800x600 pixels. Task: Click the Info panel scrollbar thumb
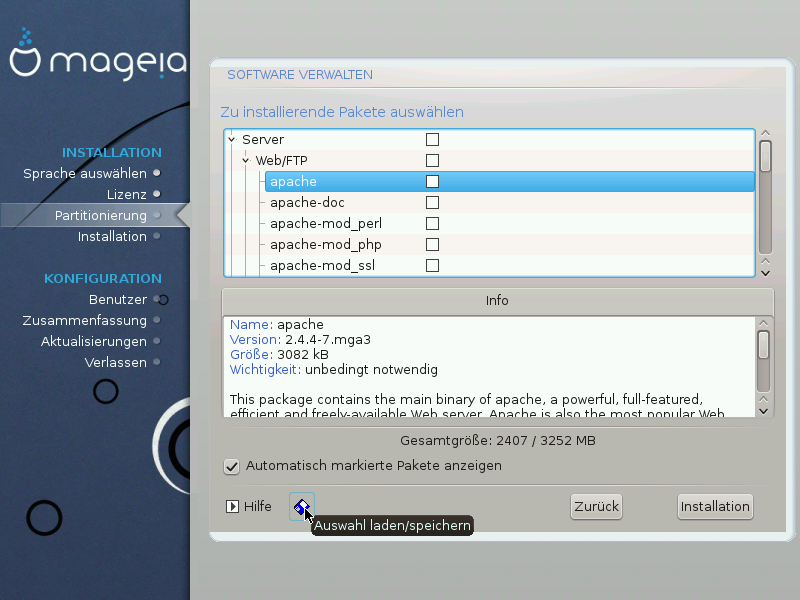tap(763, 345)
